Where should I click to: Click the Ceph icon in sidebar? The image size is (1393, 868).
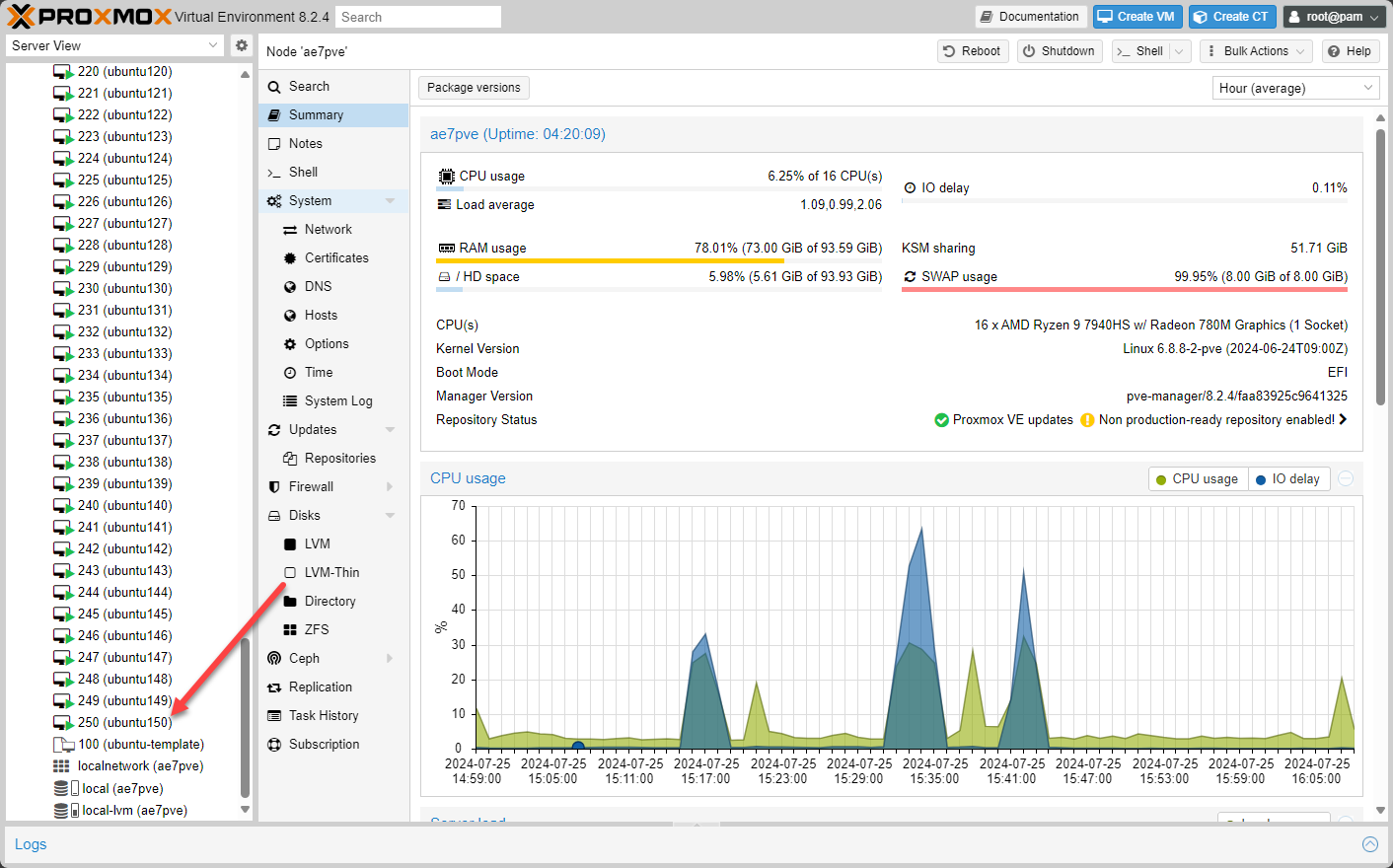pos(274,658)
